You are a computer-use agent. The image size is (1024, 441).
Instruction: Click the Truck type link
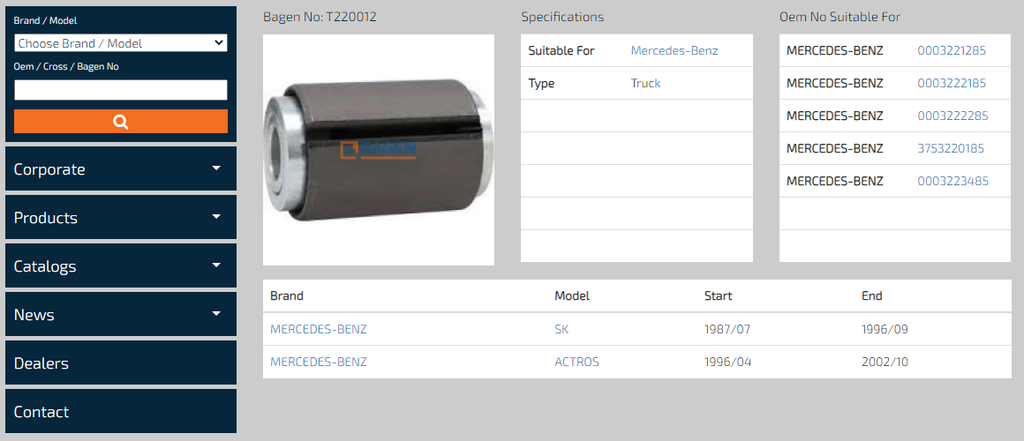tap(645, 83)
